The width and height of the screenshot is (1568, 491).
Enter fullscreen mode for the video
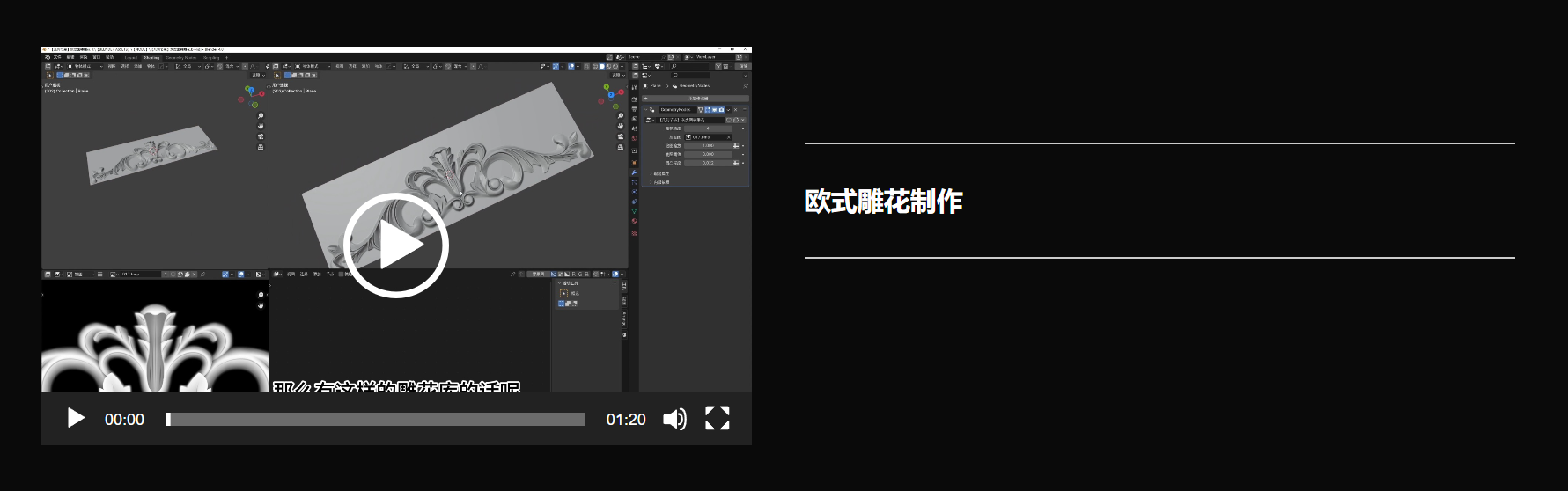717,419
